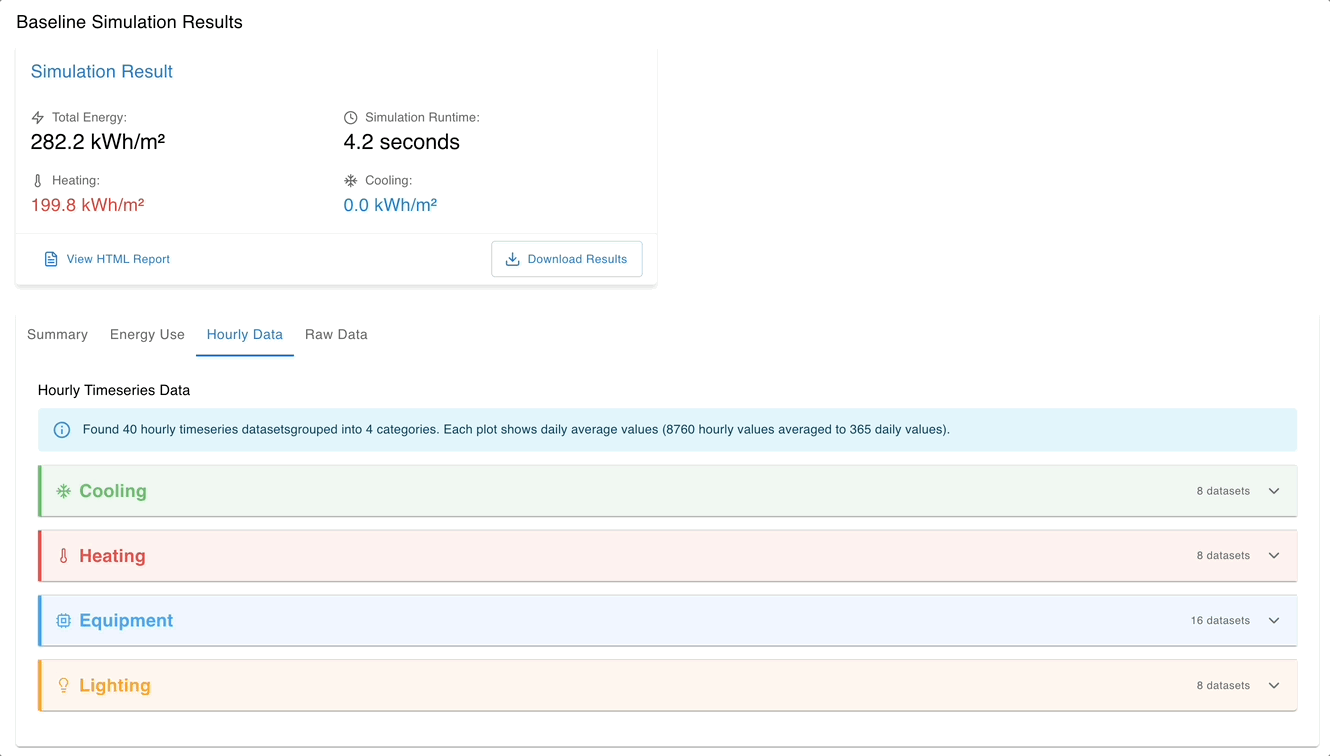Expand the Lighting datasets chevron
Image resolution: width=1330 pixels, height=756 pixels.
click(1274, 686)
